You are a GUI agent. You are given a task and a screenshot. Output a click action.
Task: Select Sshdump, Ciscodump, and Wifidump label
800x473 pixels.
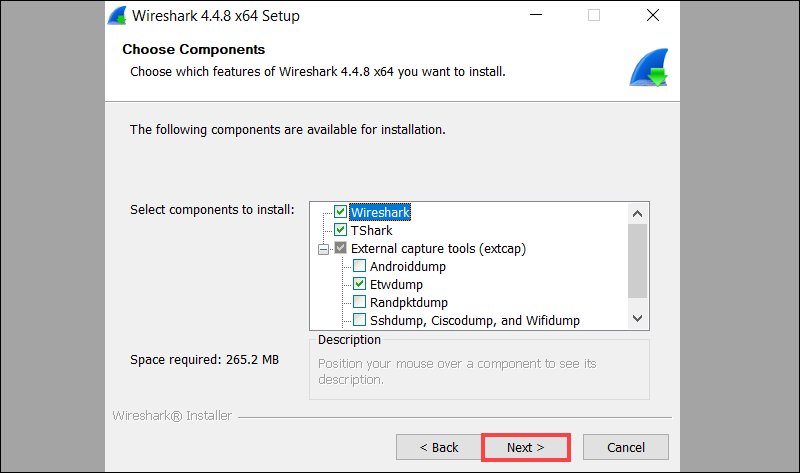click(x=474, y=320)
